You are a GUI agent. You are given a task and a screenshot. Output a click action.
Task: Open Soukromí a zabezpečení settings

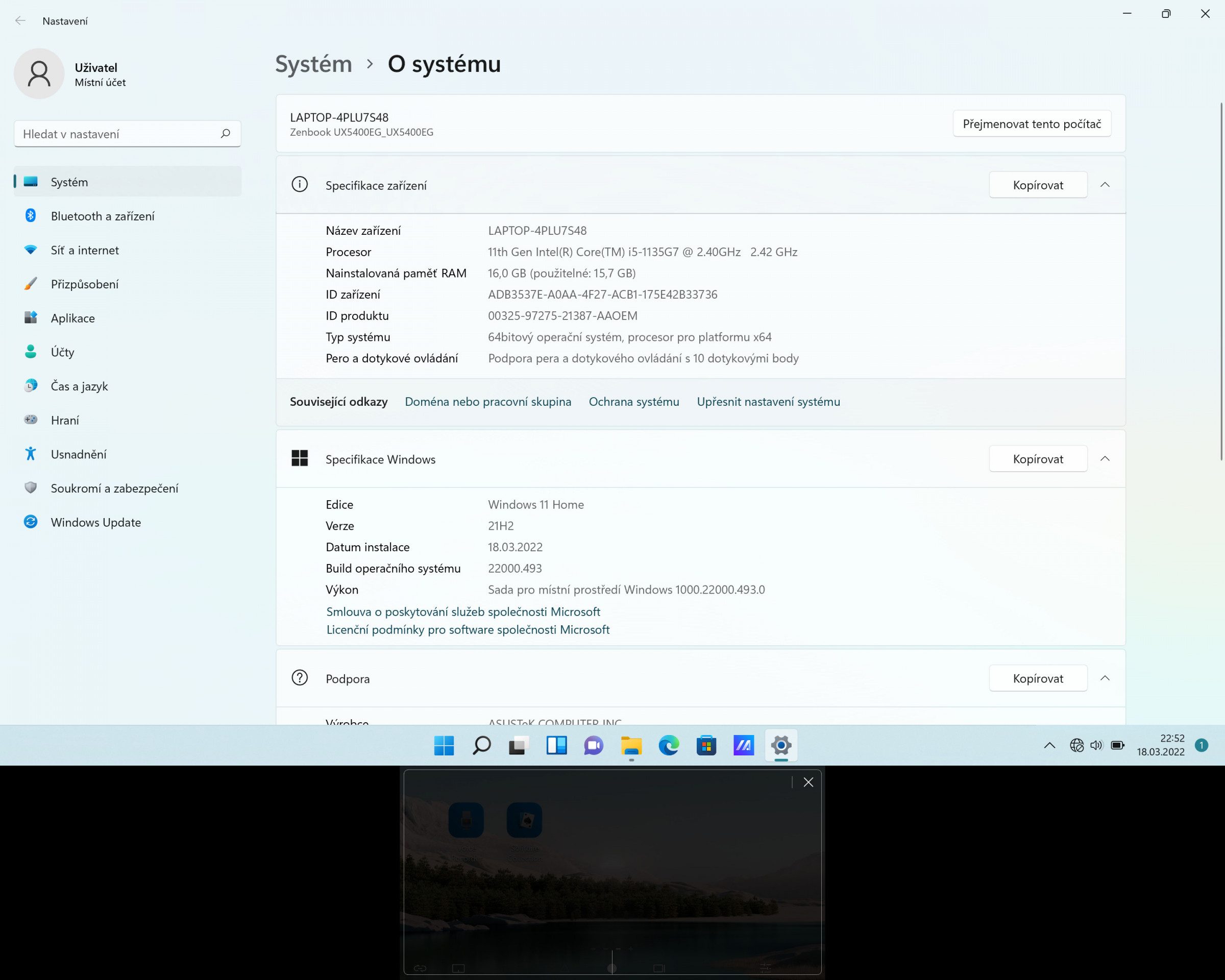coord(127,488)
